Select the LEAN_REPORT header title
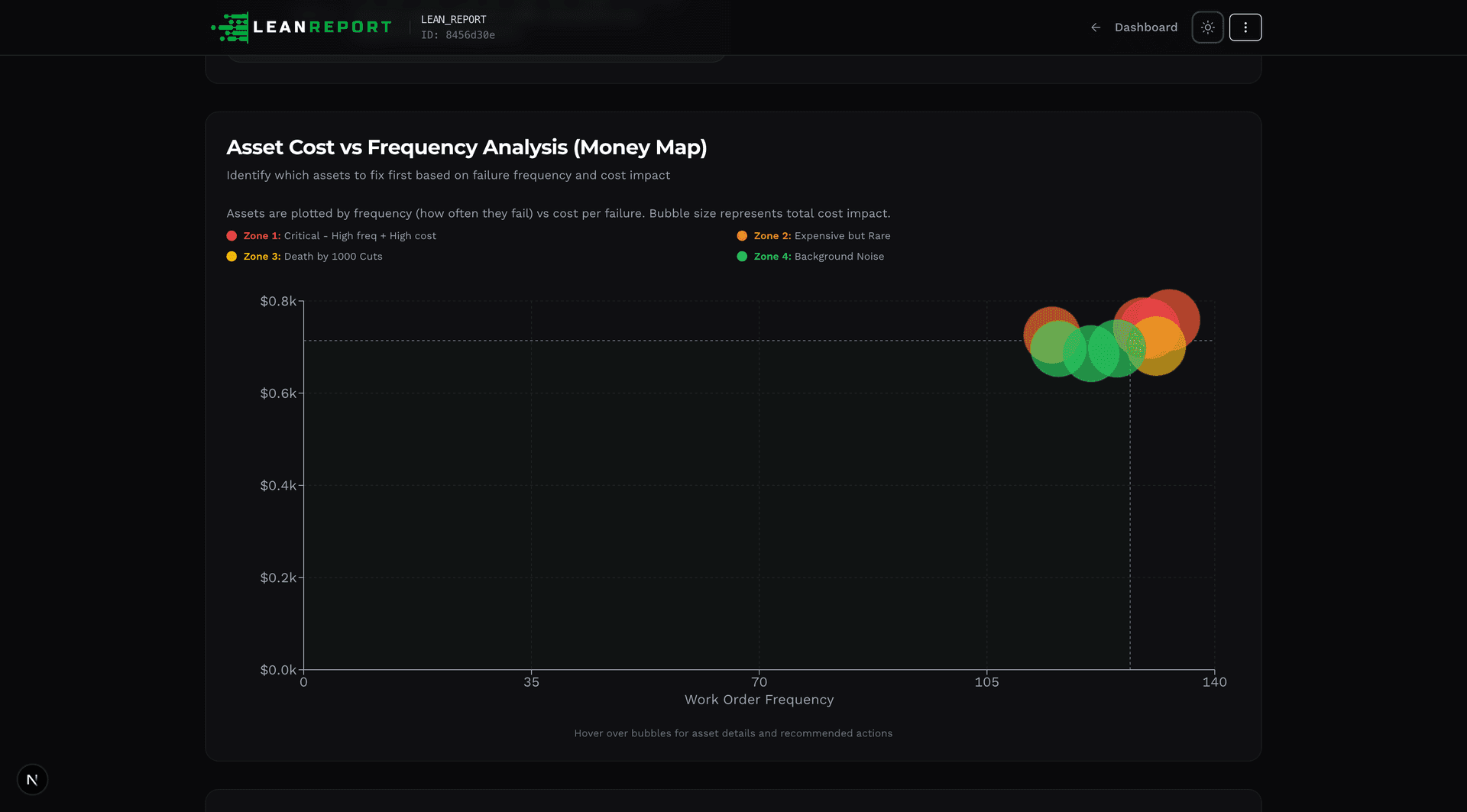 coord(454,19)
